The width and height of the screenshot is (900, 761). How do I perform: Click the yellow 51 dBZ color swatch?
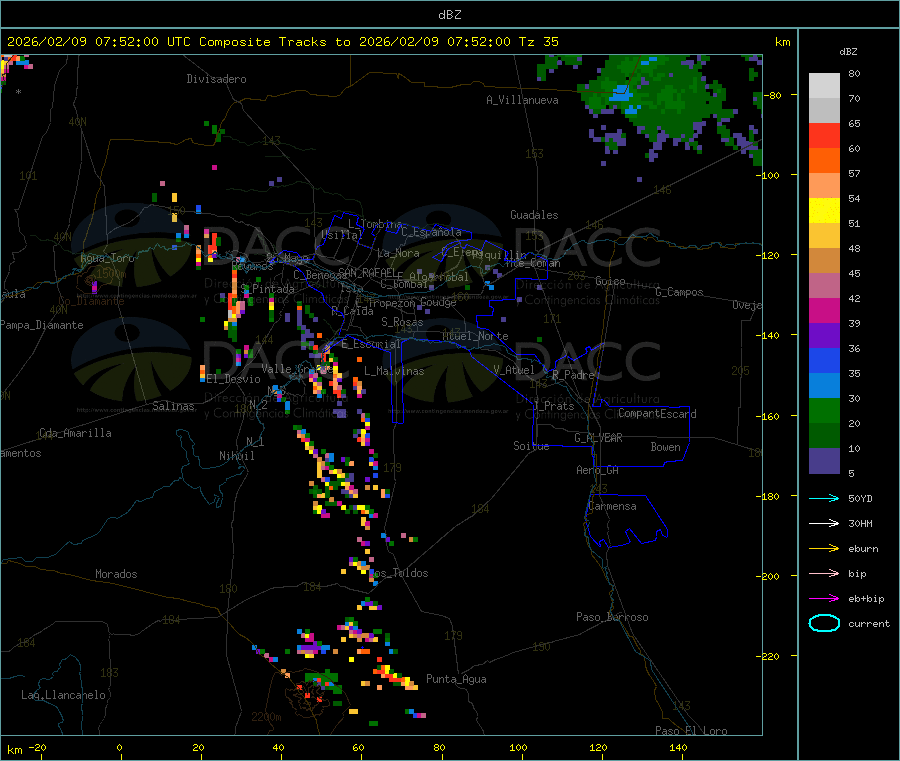pos(824,211)
